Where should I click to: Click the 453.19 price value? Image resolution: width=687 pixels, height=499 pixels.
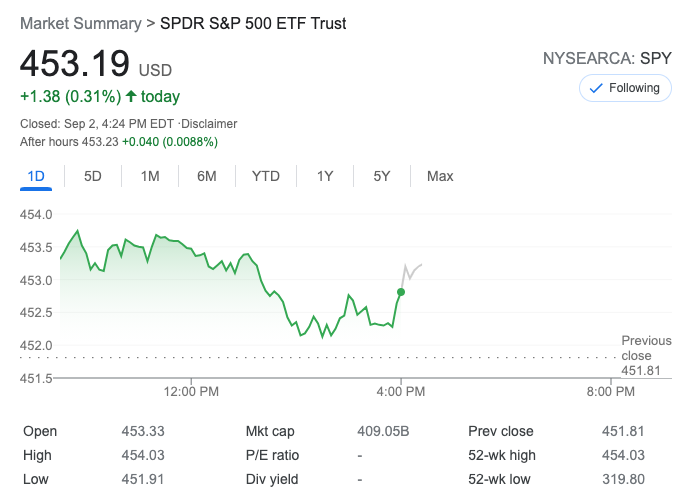[x=75, y=64]
